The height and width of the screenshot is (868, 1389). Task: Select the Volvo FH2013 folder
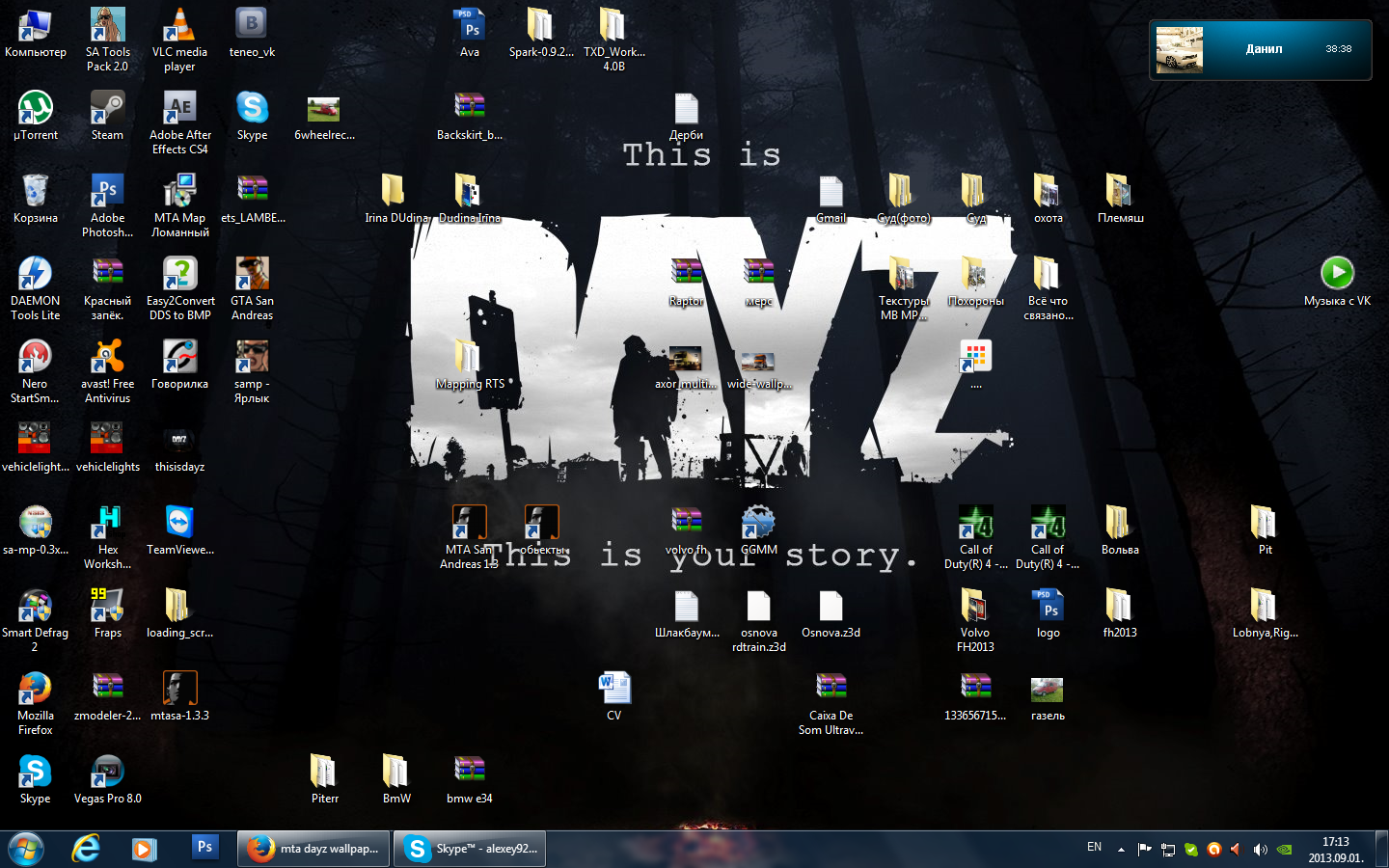coord(975,621)
